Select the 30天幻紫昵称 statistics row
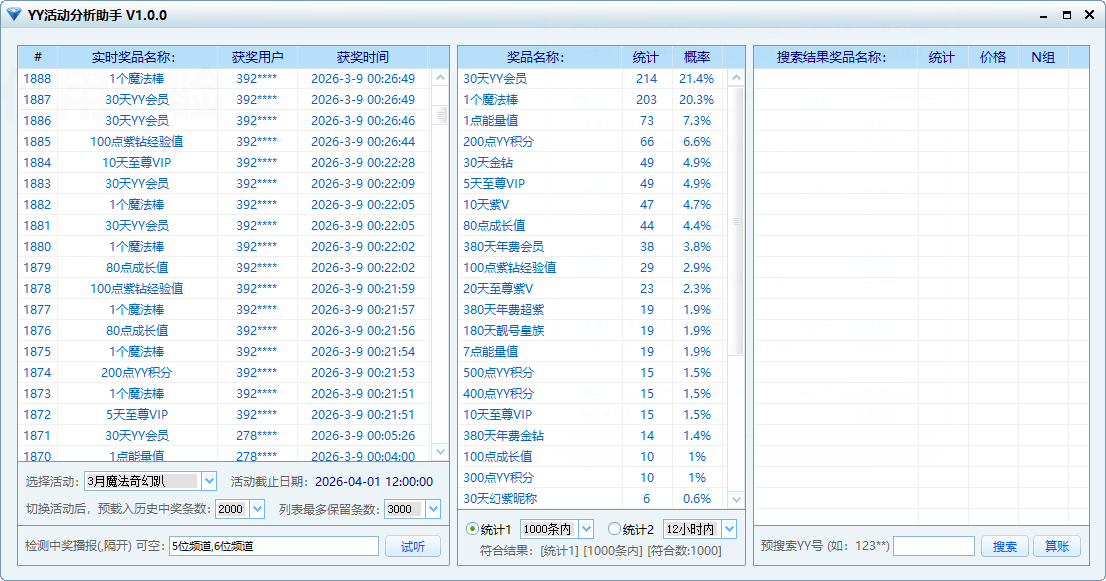 [x=592, y=499]
